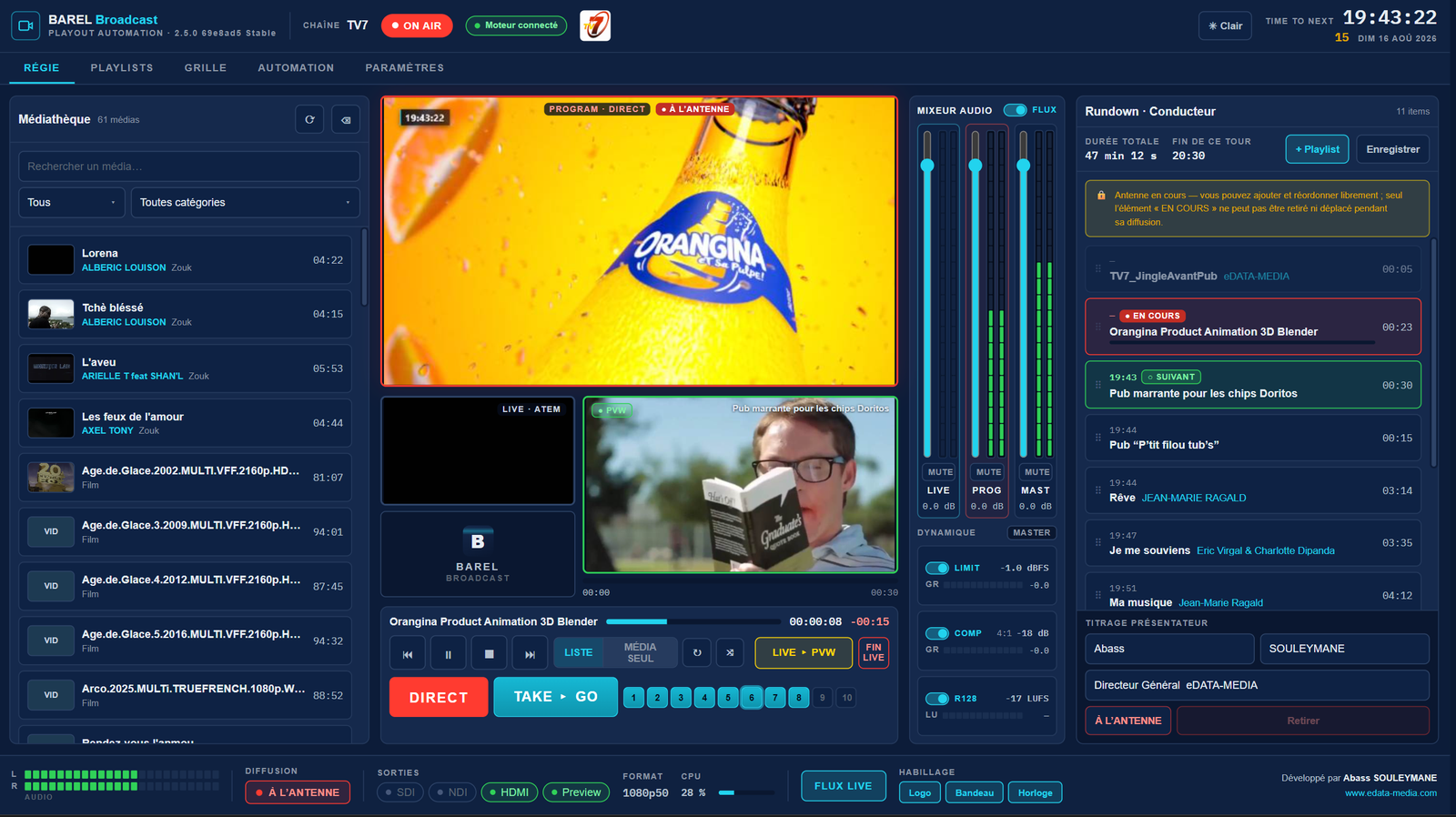Open the PLAYLISTS tab
The image size is (1456, 817).
tap(122, 68)
